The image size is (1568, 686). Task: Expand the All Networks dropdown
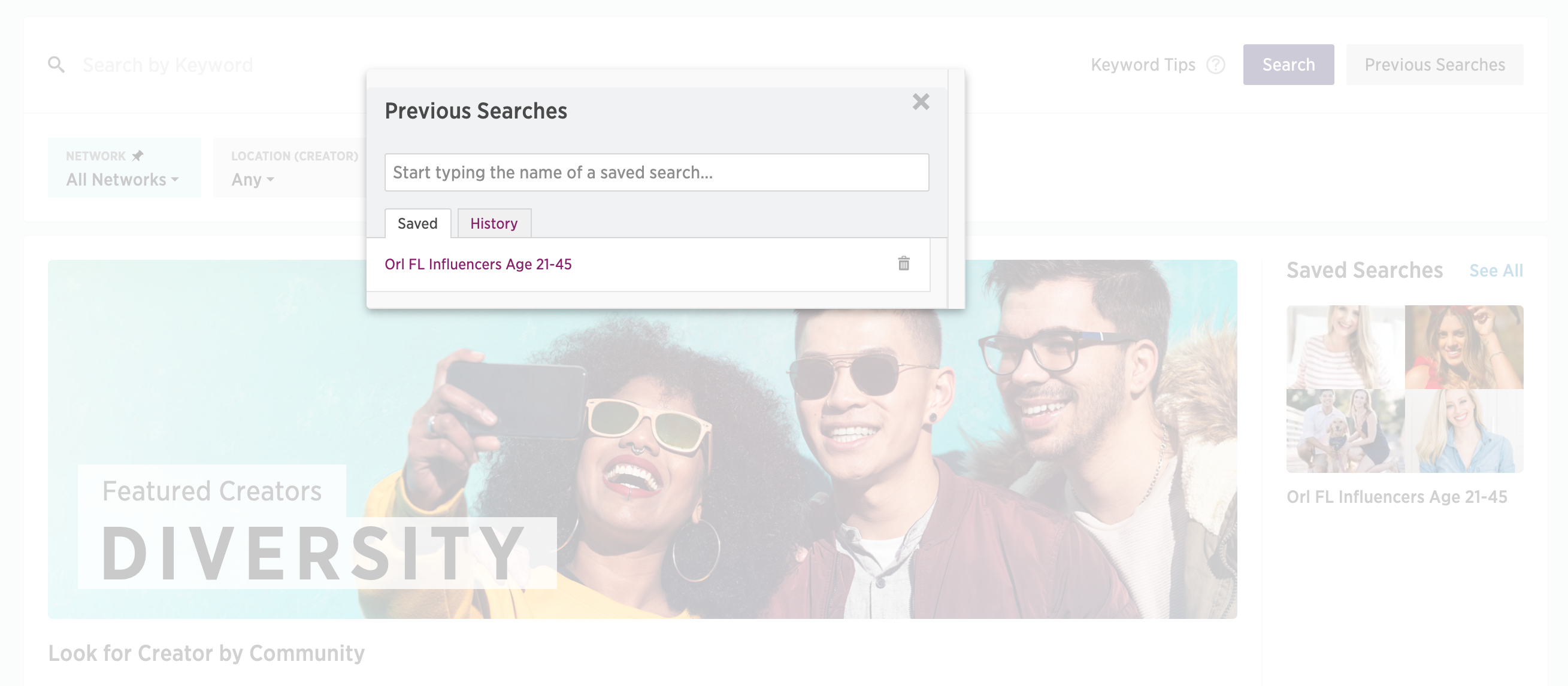pos(122,180)
